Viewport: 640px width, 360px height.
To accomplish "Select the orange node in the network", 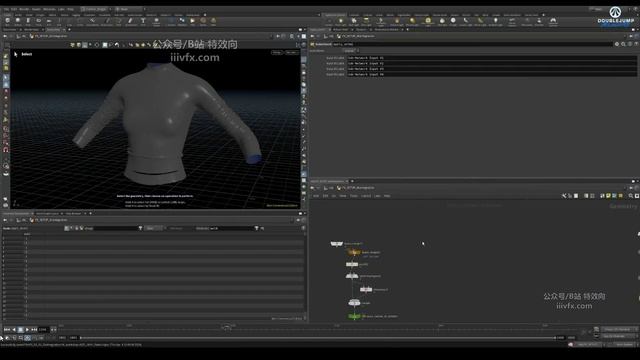I will 354,253.
